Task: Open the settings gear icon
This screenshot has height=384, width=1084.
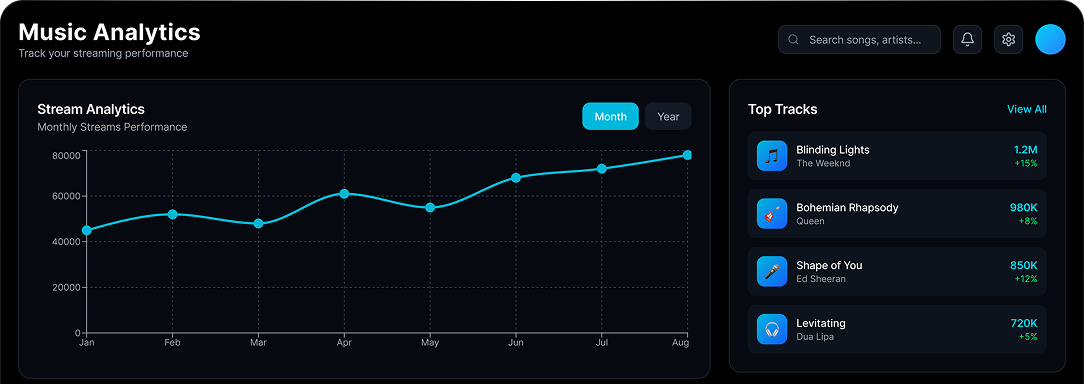Action: pyautogui.click(x=1008, y=39)
